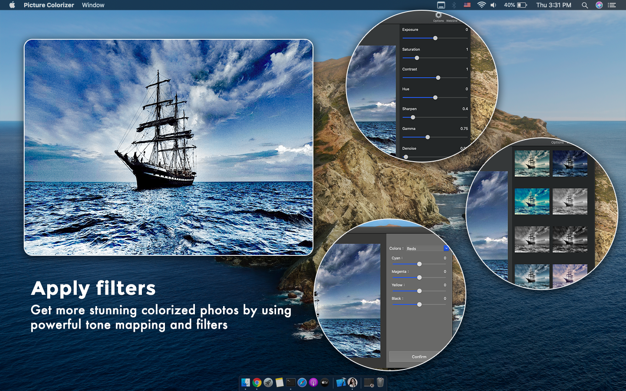Screen dimensions: 626x391
Task: Click the Confirm button
Action: point(419,356)
